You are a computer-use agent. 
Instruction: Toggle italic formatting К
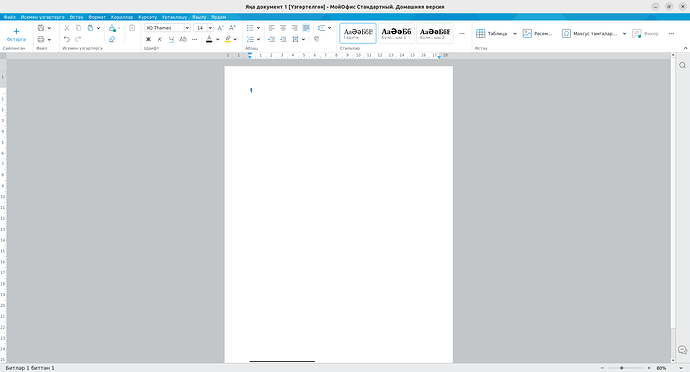coord(160,39)
